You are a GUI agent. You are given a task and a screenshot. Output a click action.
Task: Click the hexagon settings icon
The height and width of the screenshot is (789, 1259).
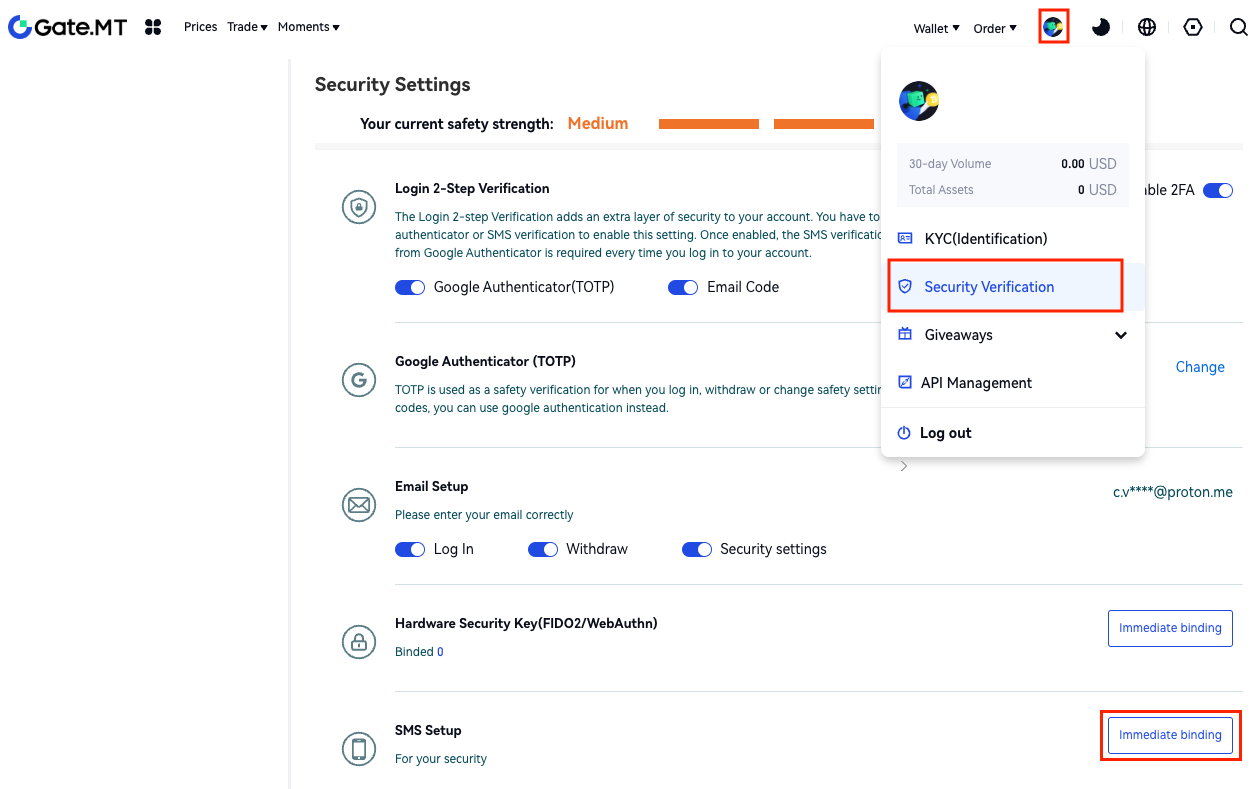coord(1193,27)
